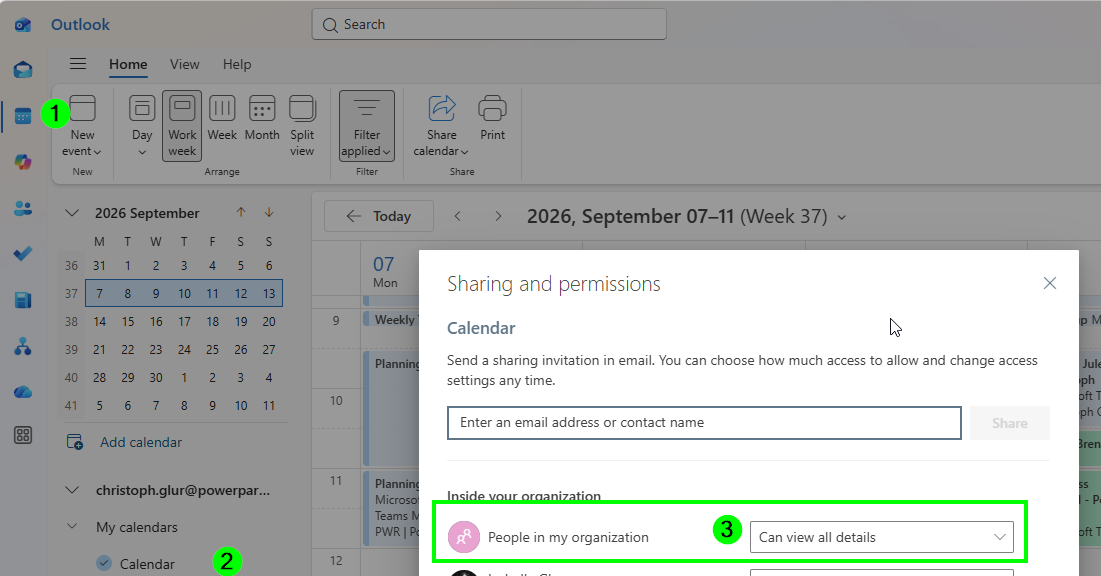Click the email address or contact name field
The height and width of the screenshot is (576, 1101).
pyautogui.click(x=704, y=423)
